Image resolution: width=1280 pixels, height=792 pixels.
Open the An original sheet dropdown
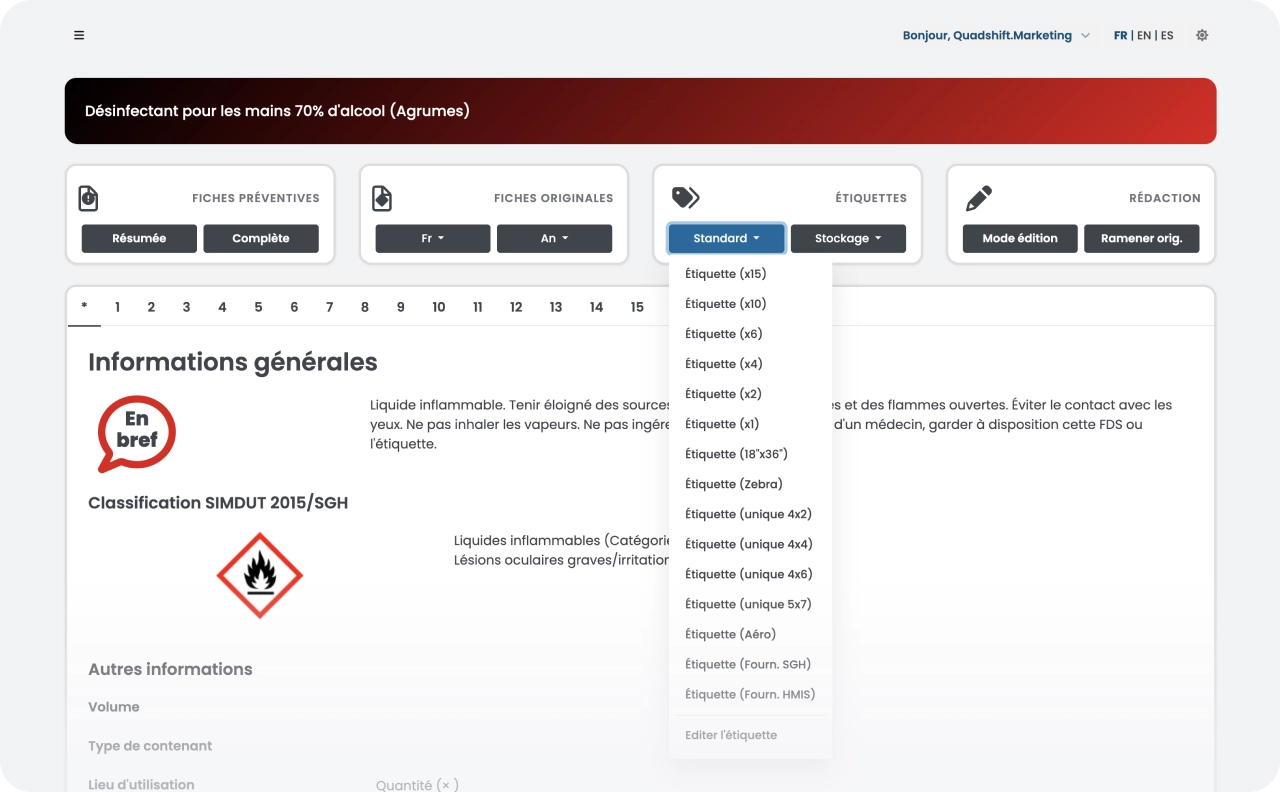click(x=554, y=239)
